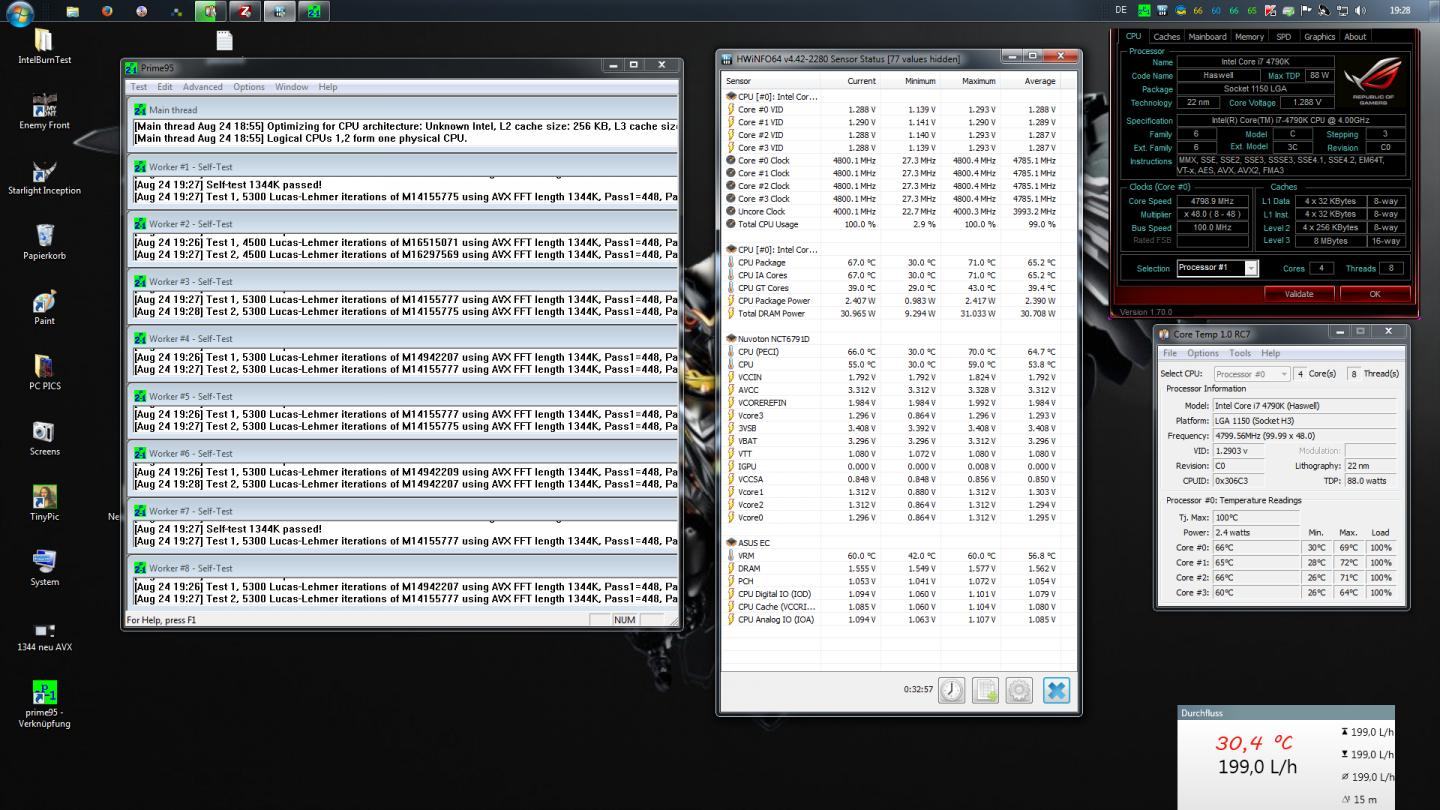Click the Main thread window title in Prime95
1440x810 pixels.
click(x=403, y=110)
